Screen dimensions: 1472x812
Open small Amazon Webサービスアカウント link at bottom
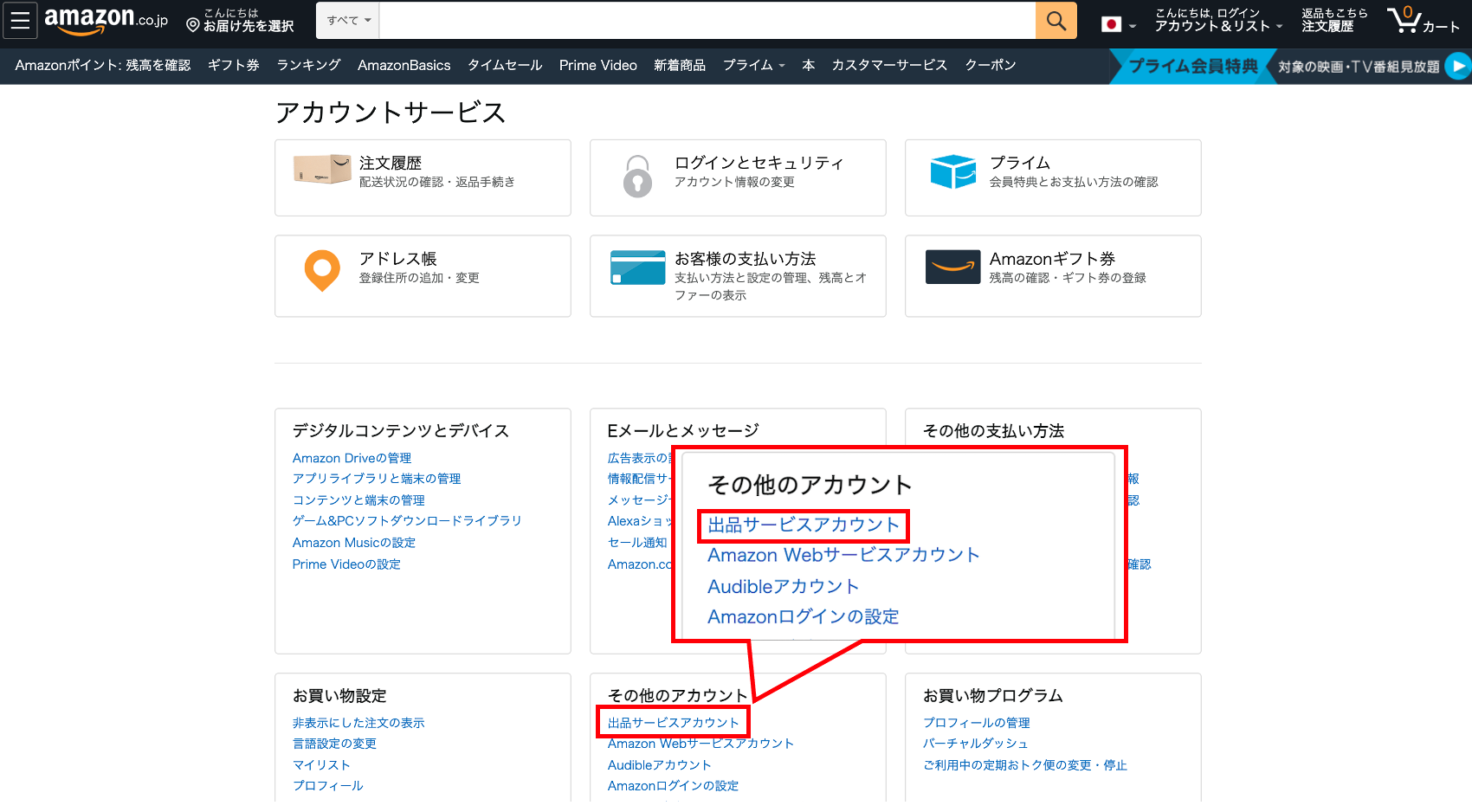tap(700, 744)
